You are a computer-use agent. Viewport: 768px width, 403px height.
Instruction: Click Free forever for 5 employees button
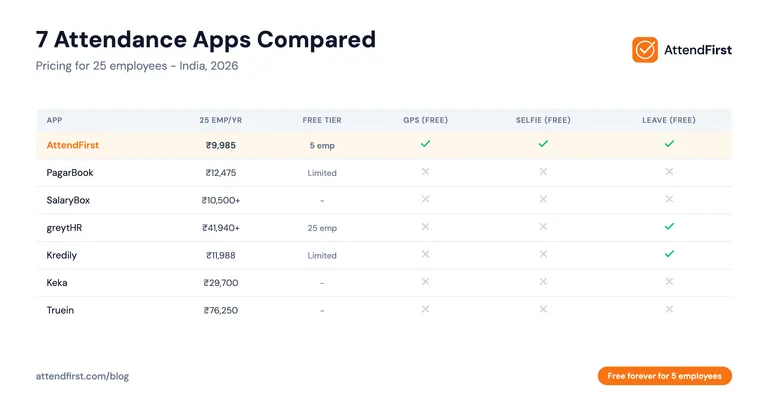665,376
